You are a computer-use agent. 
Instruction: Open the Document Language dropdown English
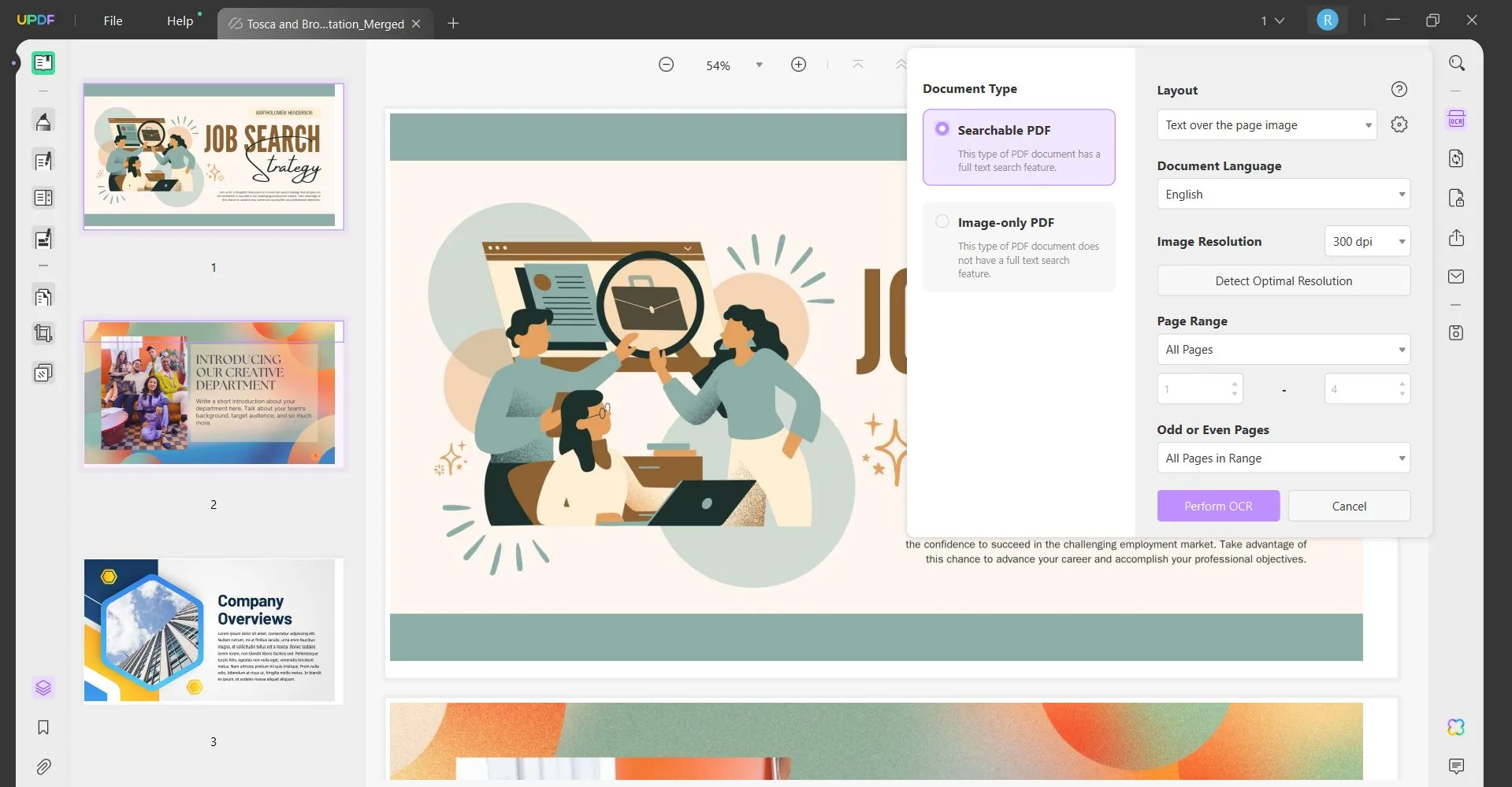click(1284, 194)
